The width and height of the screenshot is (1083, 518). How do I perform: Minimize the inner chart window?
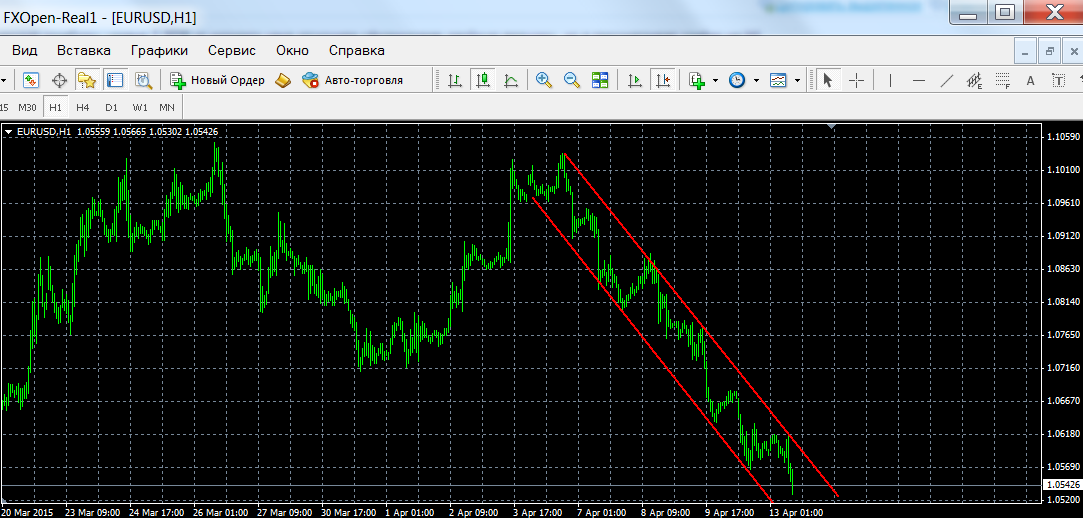tap(1025, 51)
